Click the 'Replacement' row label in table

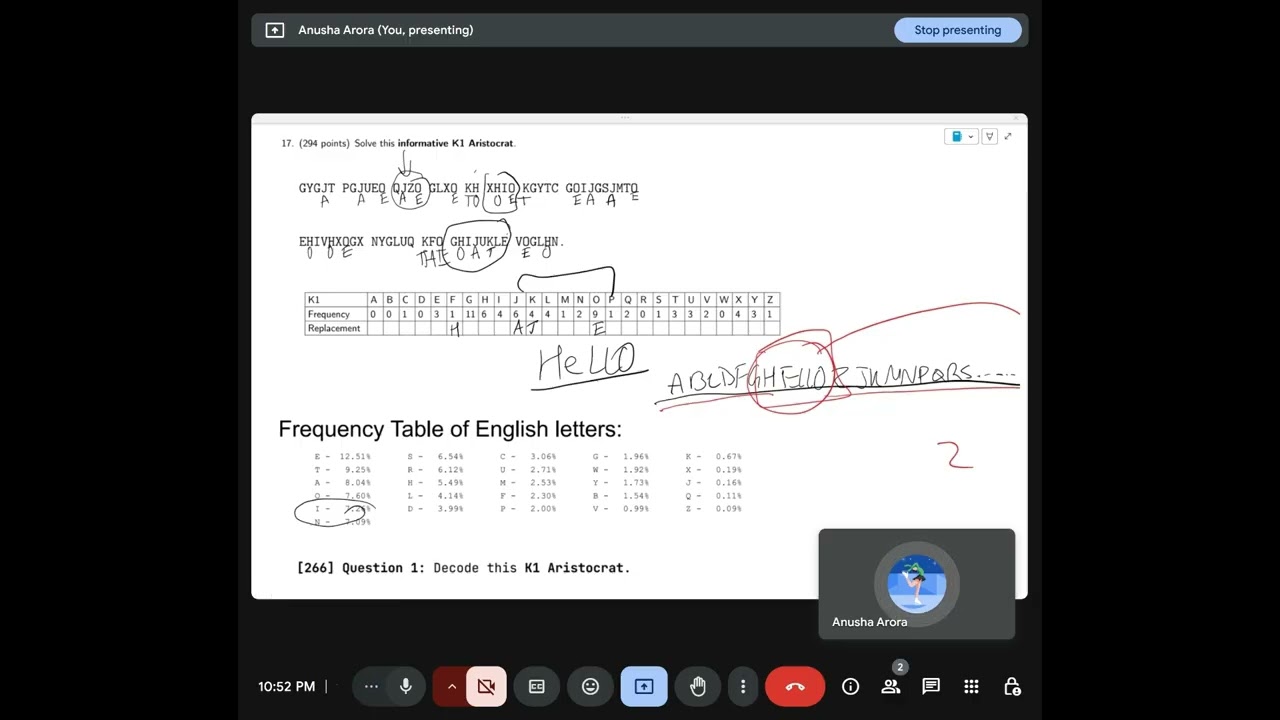[x=334, y=328]
